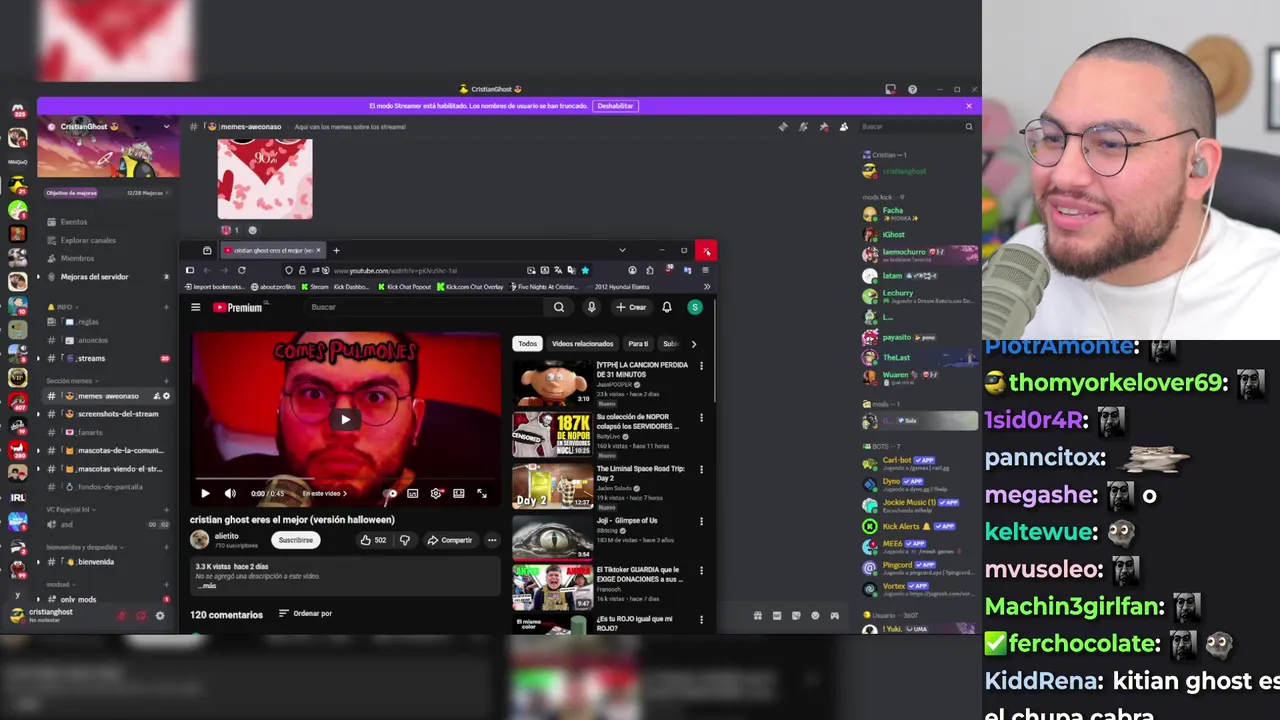Screen dimensions: 1280x720
Task: Focus the Discord Buscar search box
Action: click(917, 127)
